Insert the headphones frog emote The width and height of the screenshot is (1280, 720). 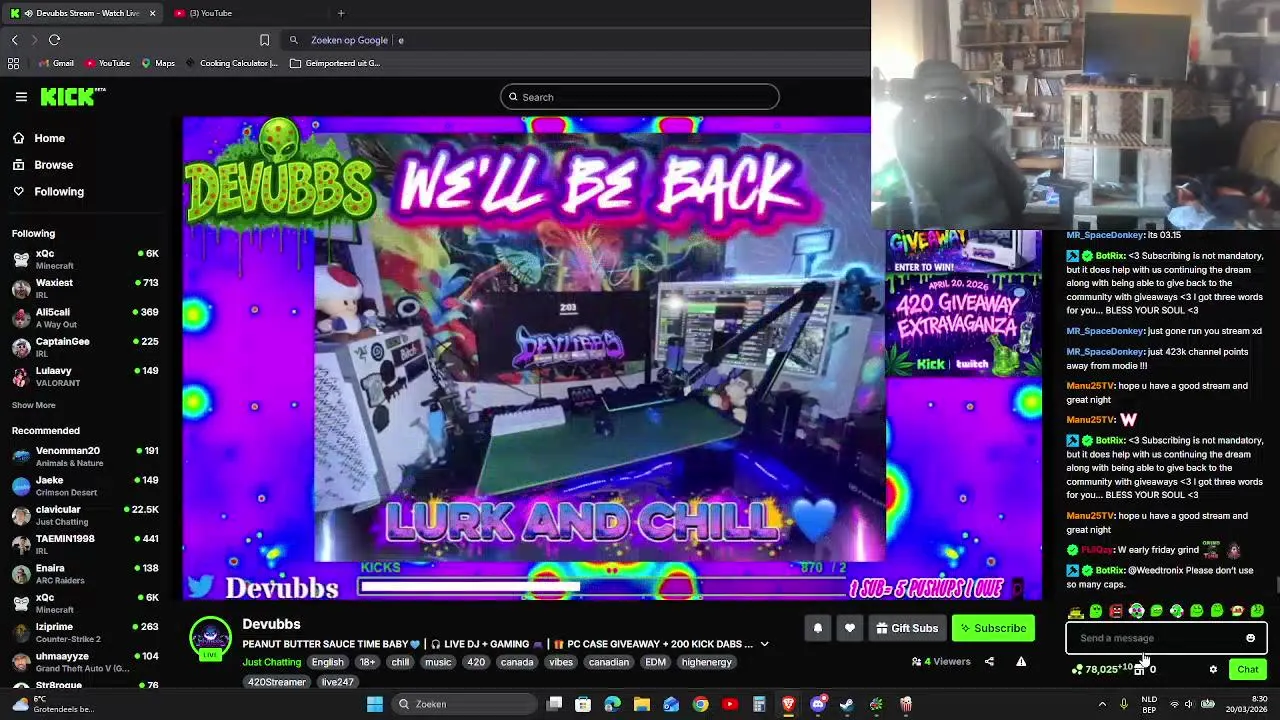[1136, 610]
